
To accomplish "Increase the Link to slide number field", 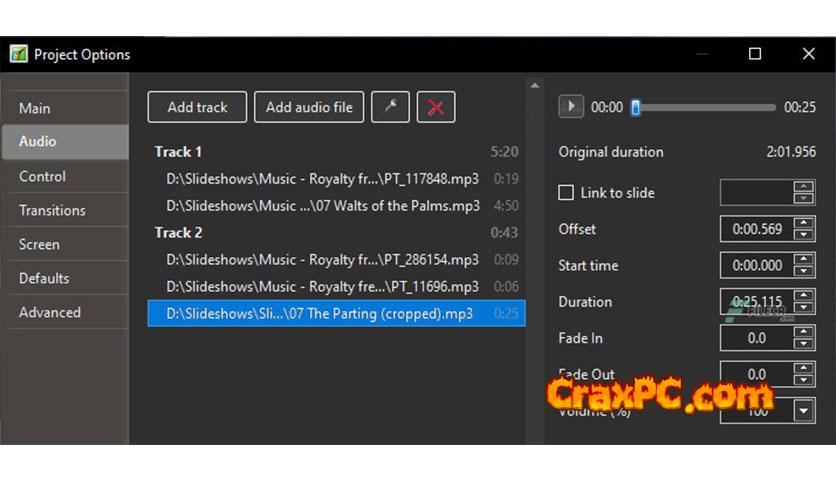I will coord(803,187).
